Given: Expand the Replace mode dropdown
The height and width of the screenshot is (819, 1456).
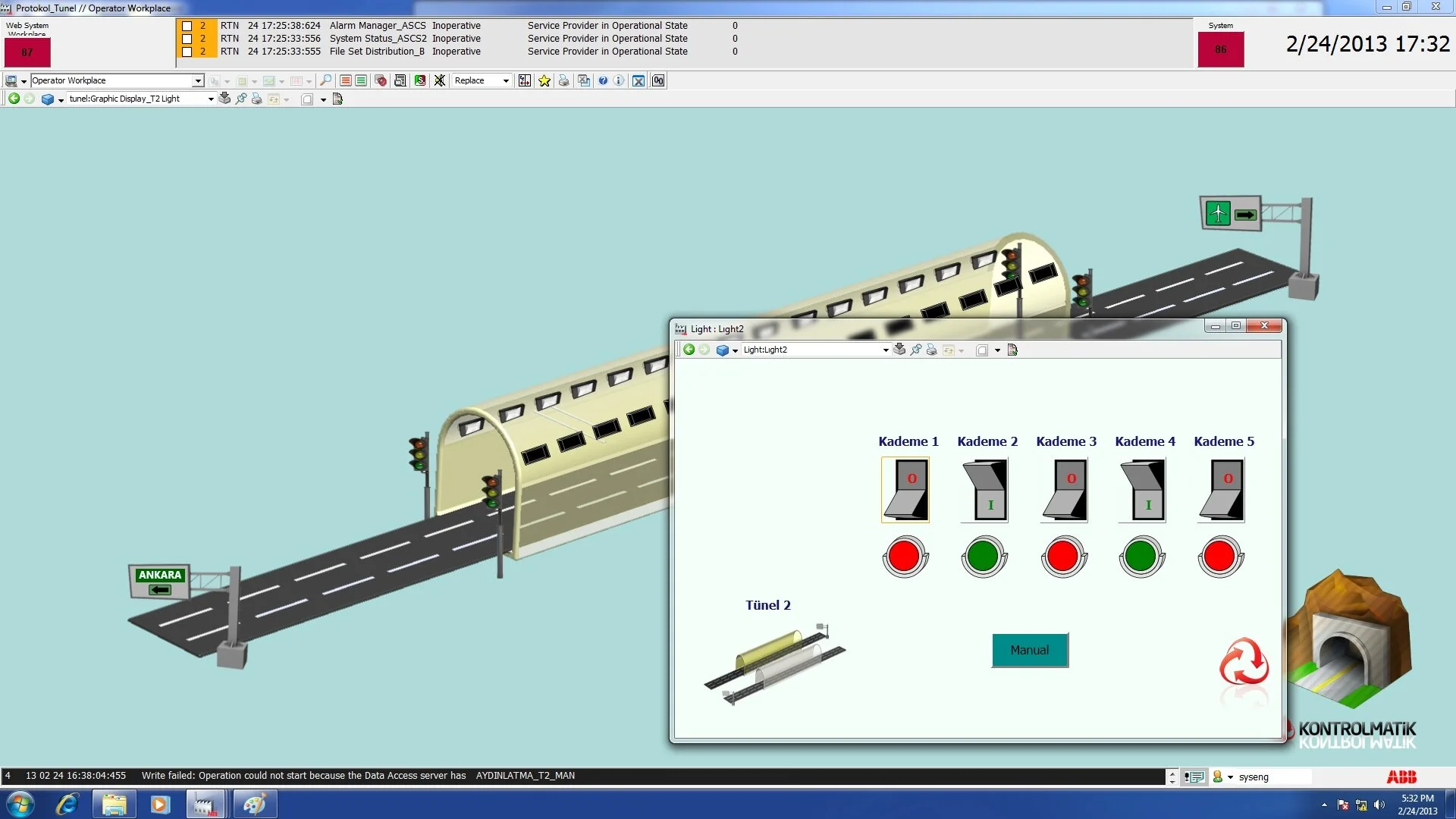Looking at the screenshot, I should pos(506,80).
